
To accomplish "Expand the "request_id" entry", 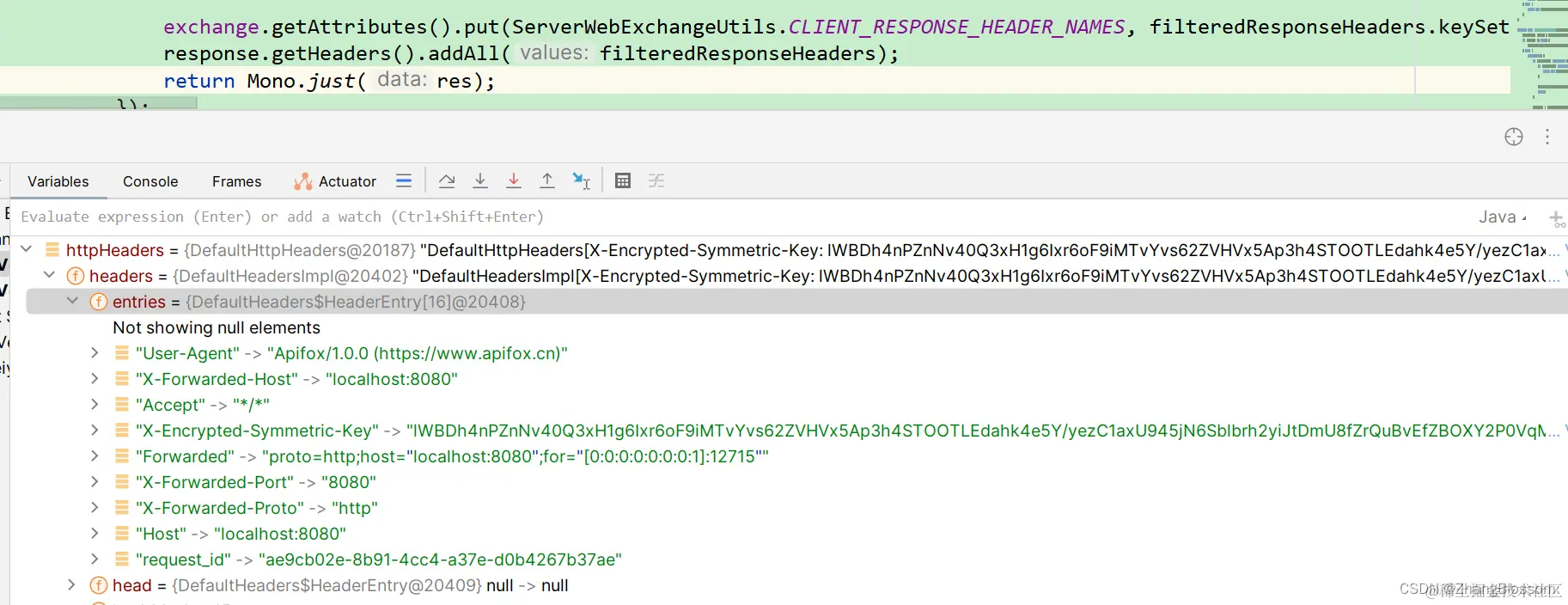I will coord(95,559).
